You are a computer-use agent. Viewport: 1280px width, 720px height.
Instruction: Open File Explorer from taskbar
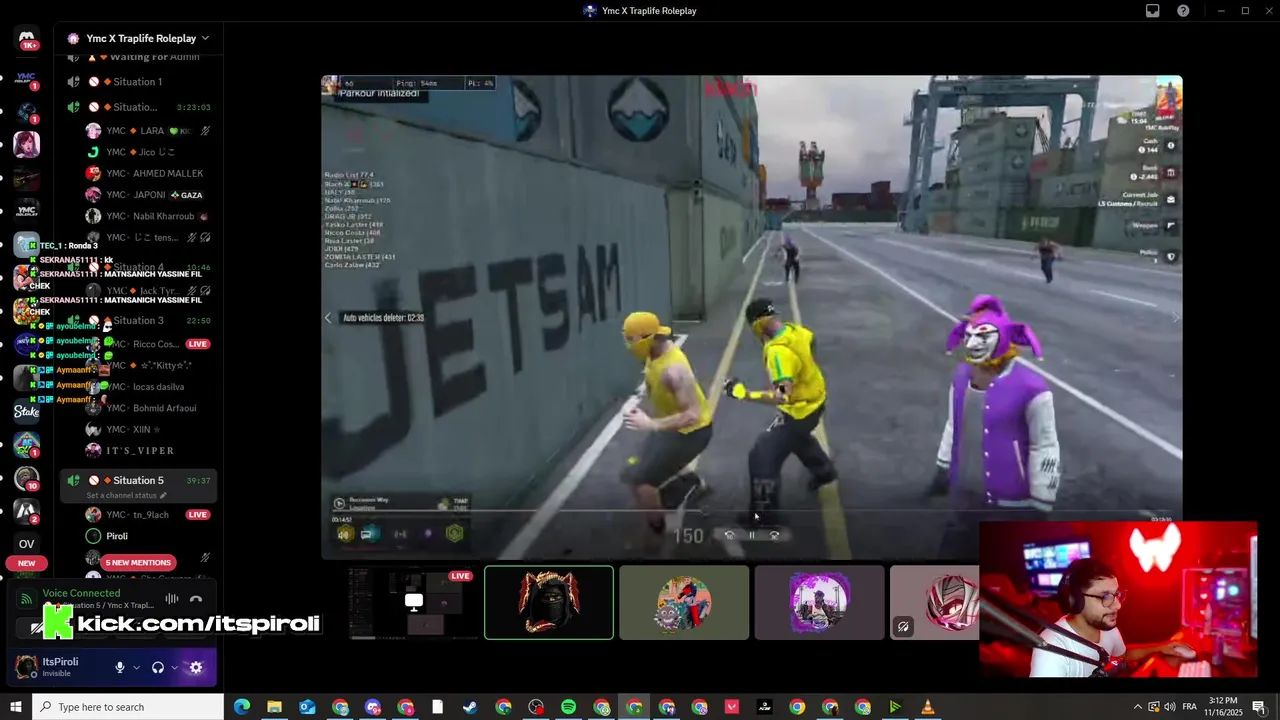point(274,707)
